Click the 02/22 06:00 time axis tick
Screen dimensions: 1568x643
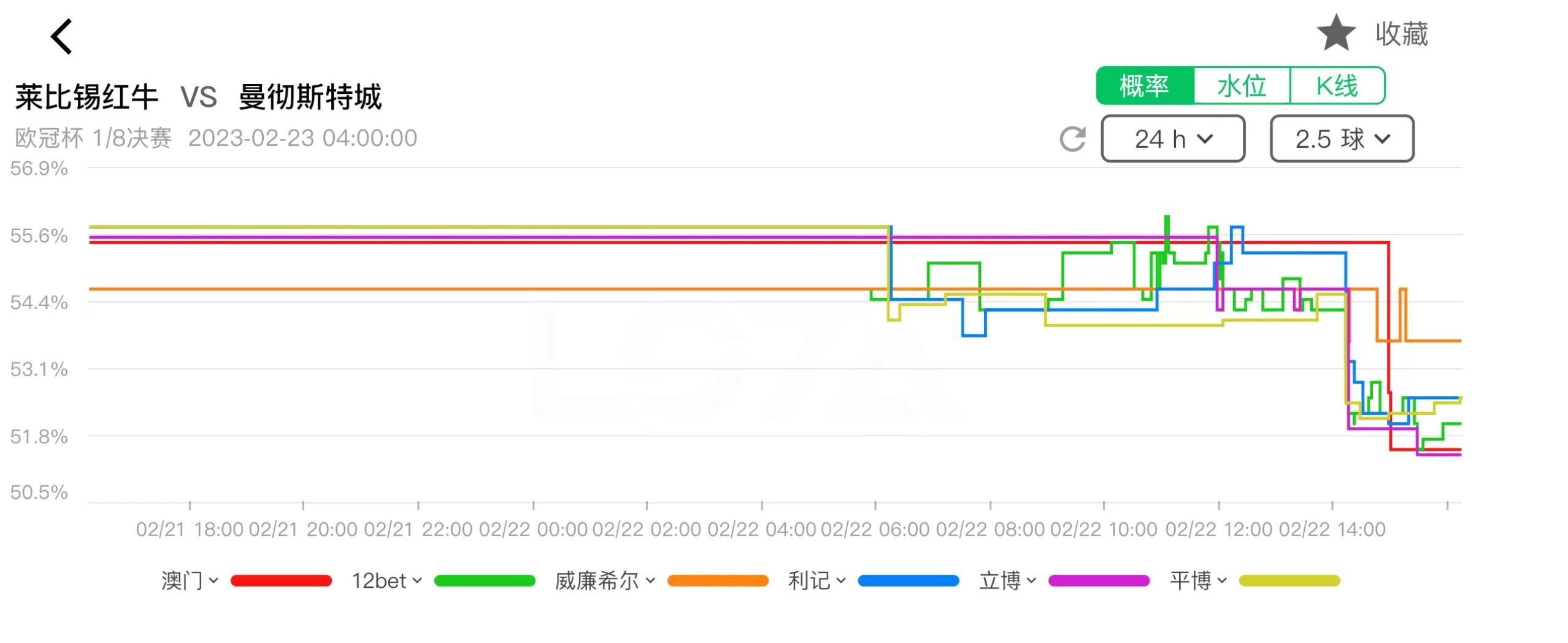(875, 529)
